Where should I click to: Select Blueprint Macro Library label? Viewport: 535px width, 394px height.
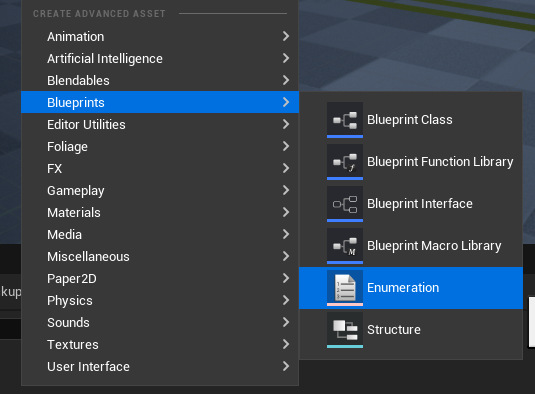coord(434,246)
